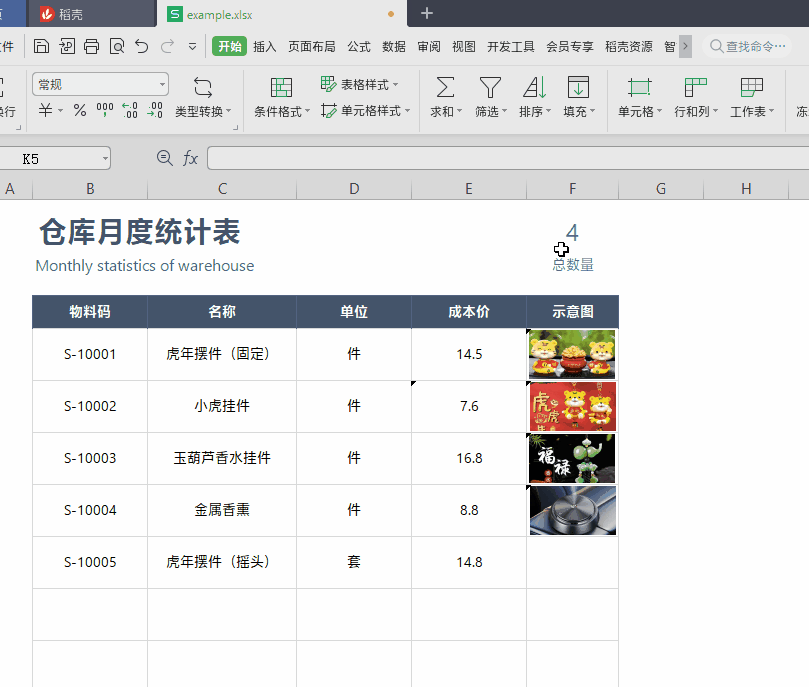Click cell containing 小虎挂件
The height and width of the screenshot is (687, 809).
click(x=222, y=406)
